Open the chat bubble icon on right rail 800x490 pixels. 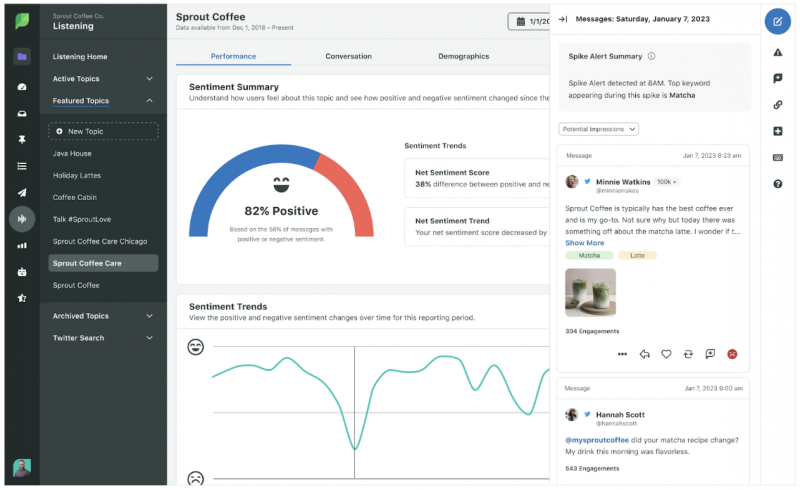(778, 78)
